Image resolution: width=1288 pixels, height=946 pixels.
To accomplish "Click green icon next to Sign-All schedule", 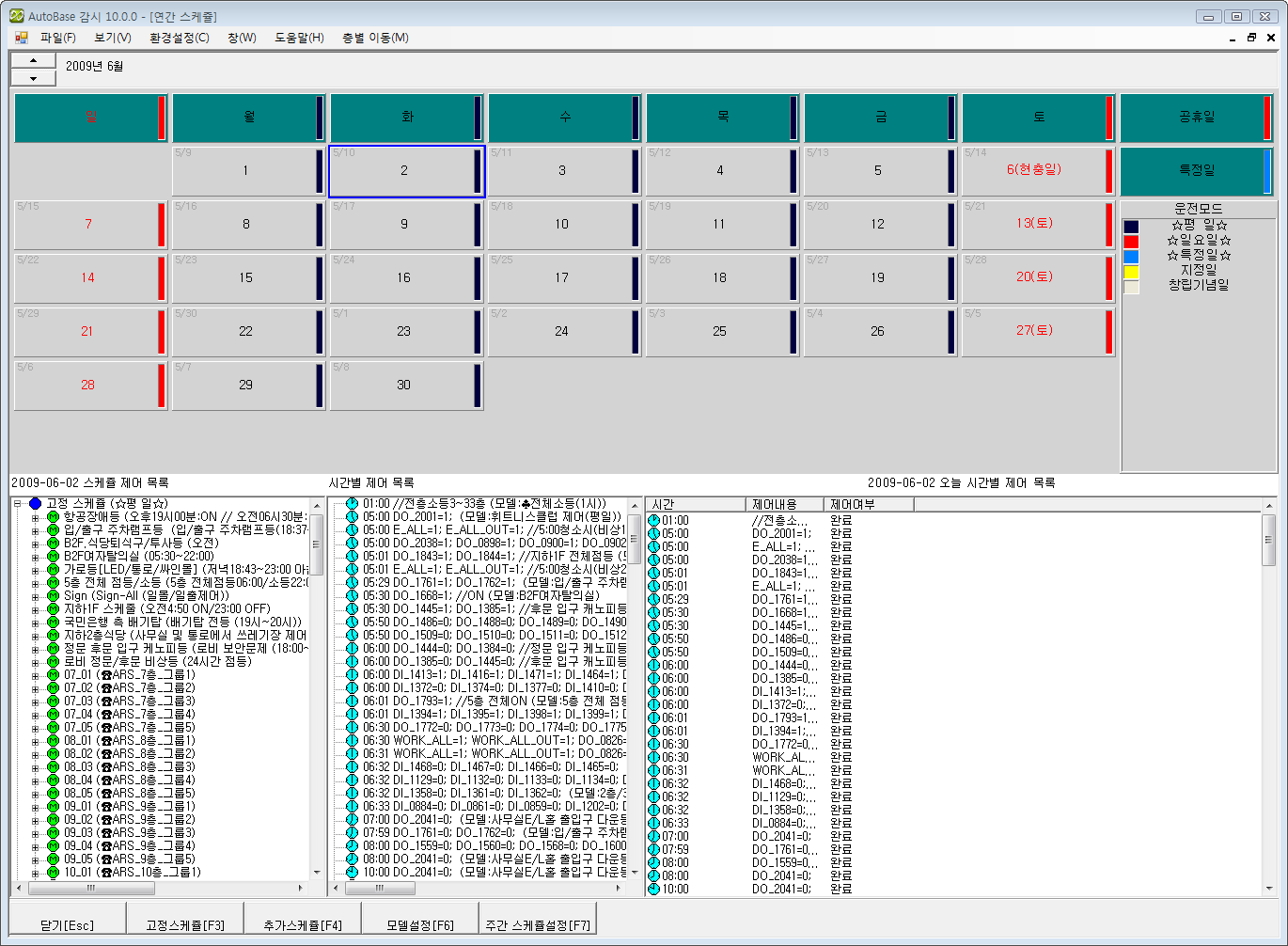I will point(53,596).
